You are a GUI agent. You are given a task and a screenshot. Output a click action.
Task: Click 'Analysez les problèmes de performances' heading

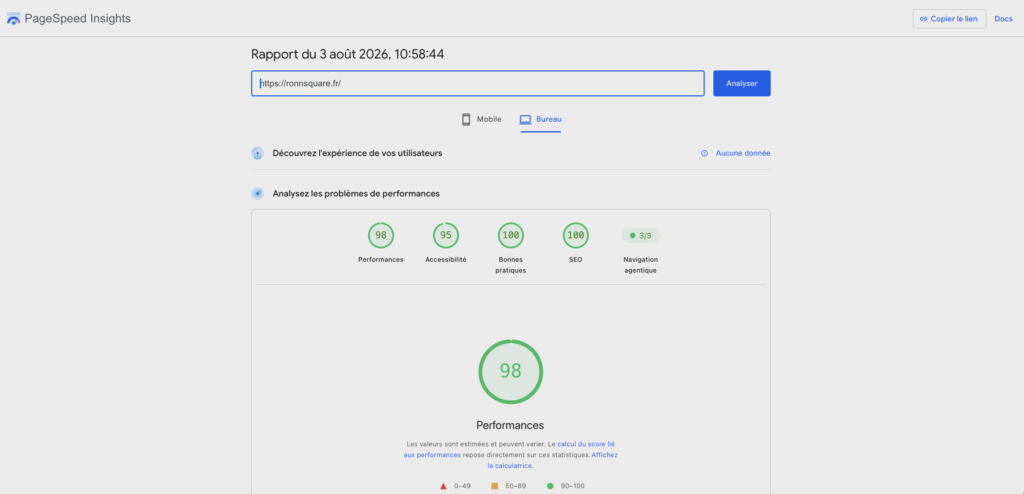click(356, 193)
